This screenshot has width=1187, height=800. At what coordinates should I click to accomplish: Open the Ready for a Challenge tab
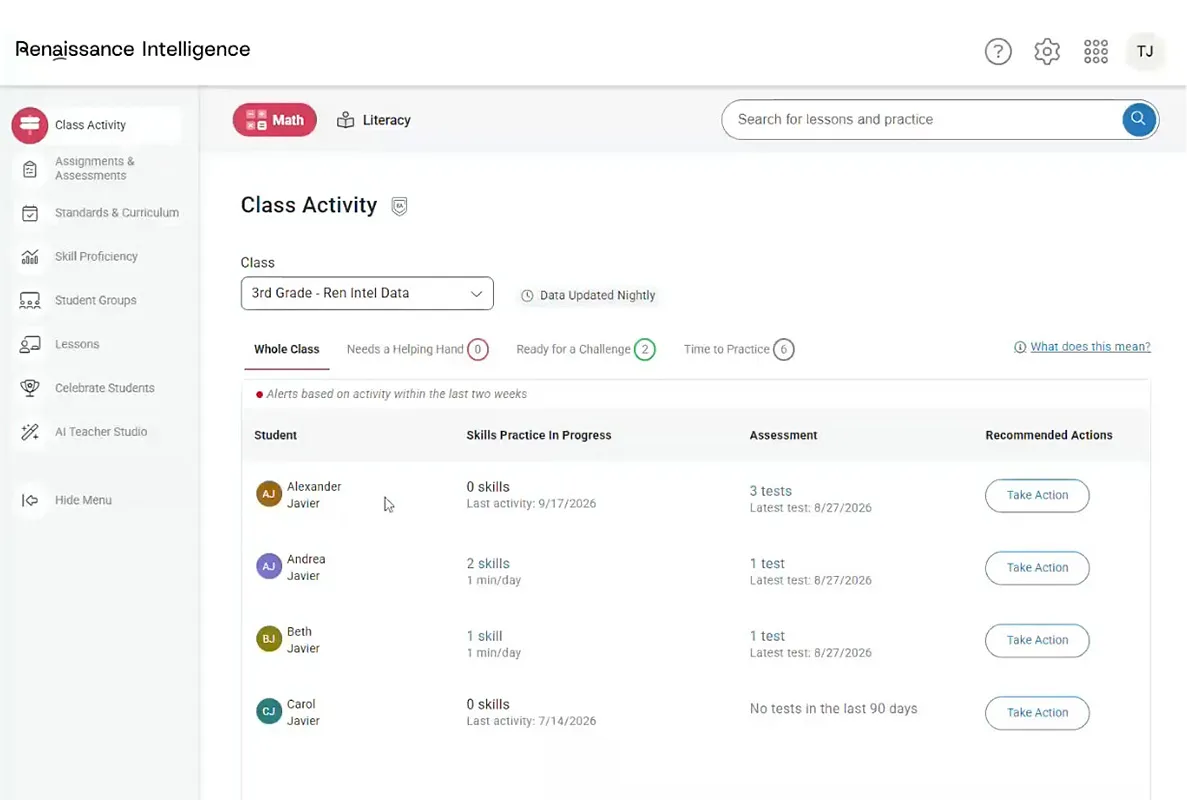point(585,349)
